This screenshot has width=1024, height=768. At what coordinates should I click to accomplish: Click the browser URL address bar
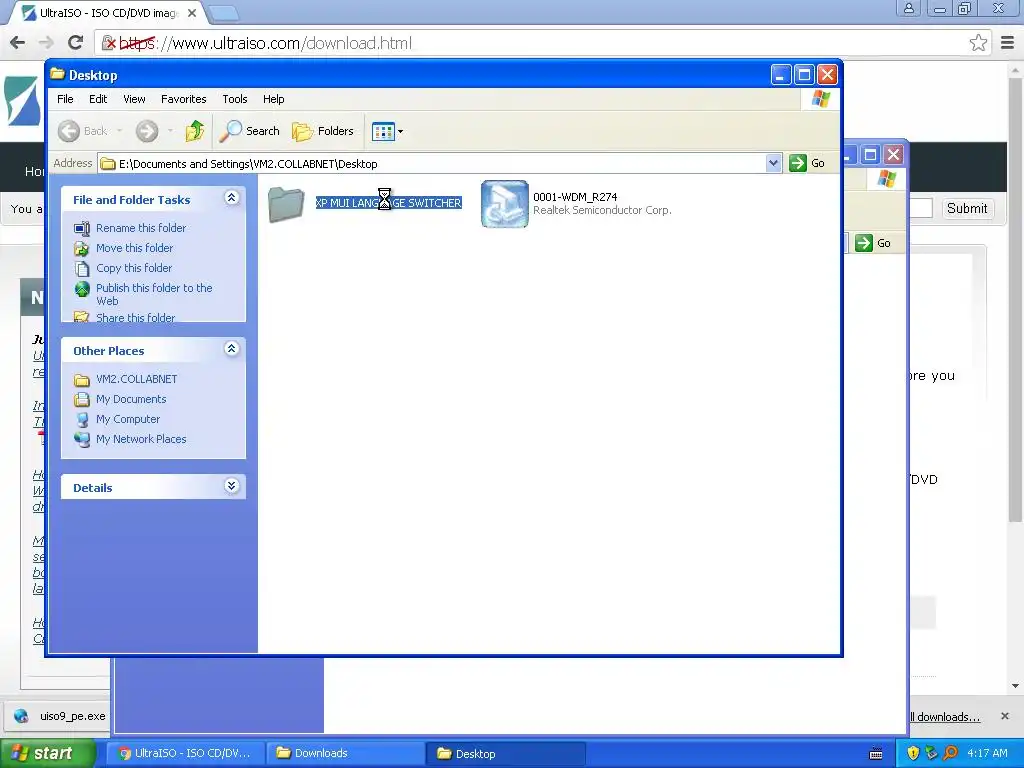click(x=542, y=43)
